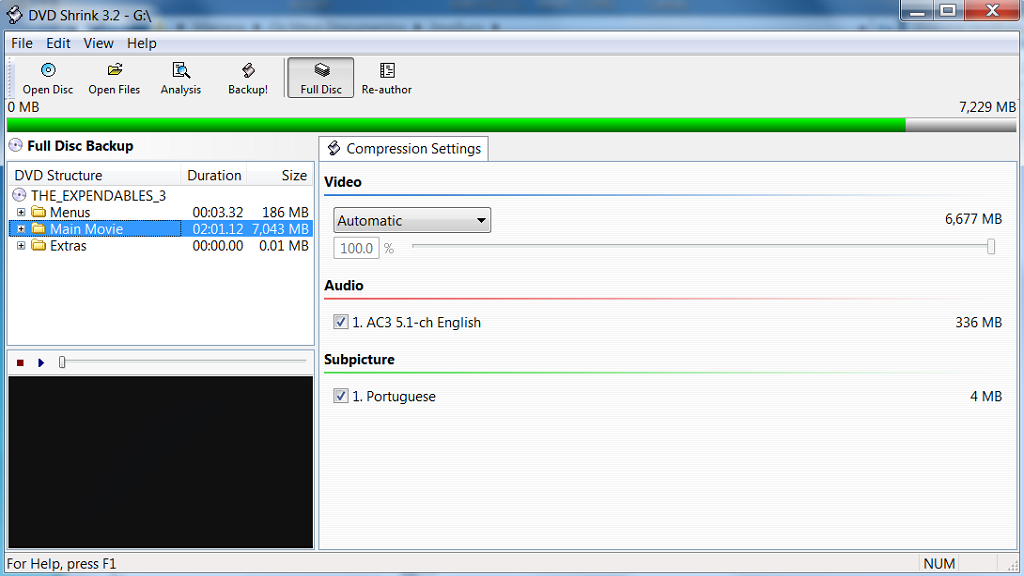Screen dimensions: 1024x576
Task: Click the 00:03.32 duration value
Action: coord(217,212)
